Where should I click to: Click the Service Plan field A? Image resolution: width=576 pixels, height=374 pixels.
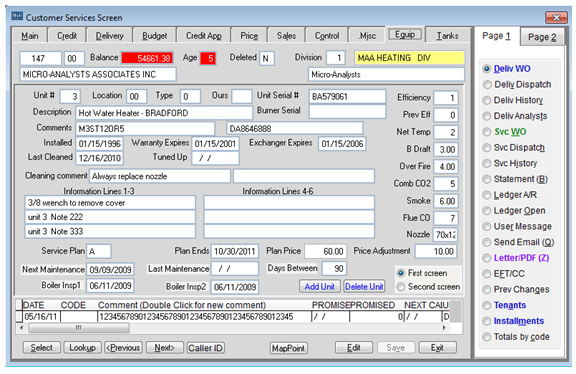pos(98,251)
